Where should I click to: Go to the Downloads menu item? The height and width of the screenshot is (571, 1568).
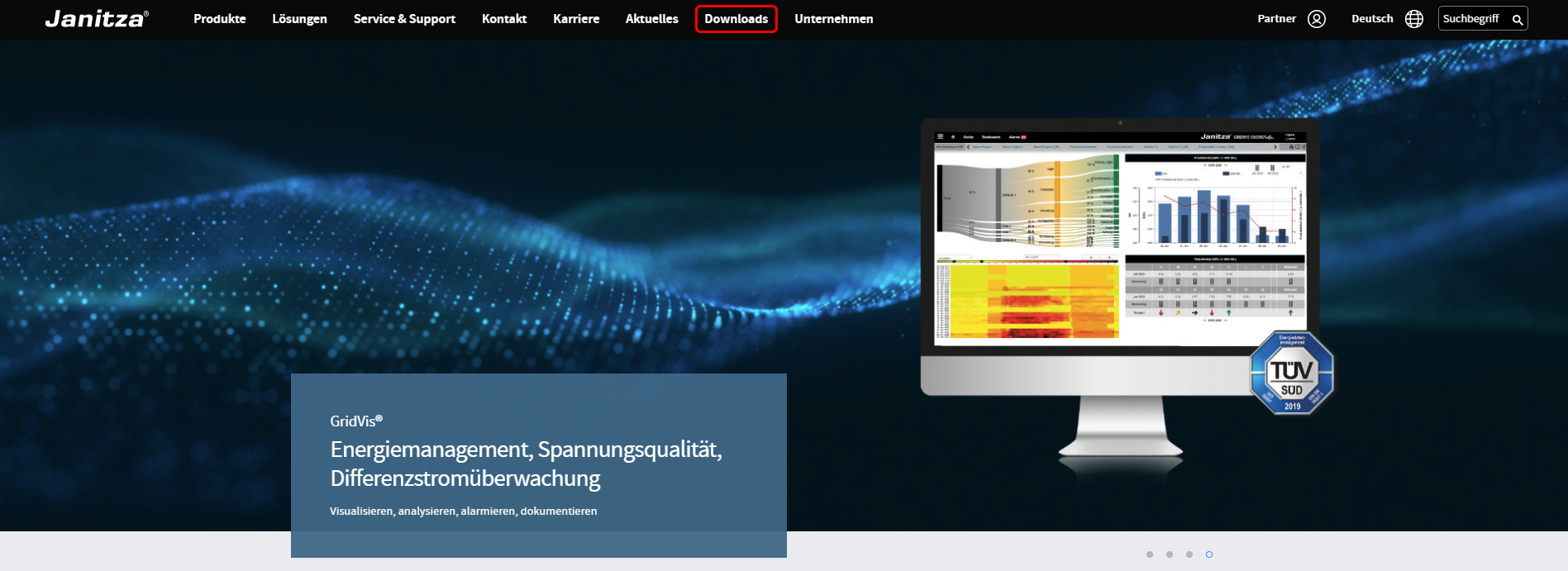point(736,19)
